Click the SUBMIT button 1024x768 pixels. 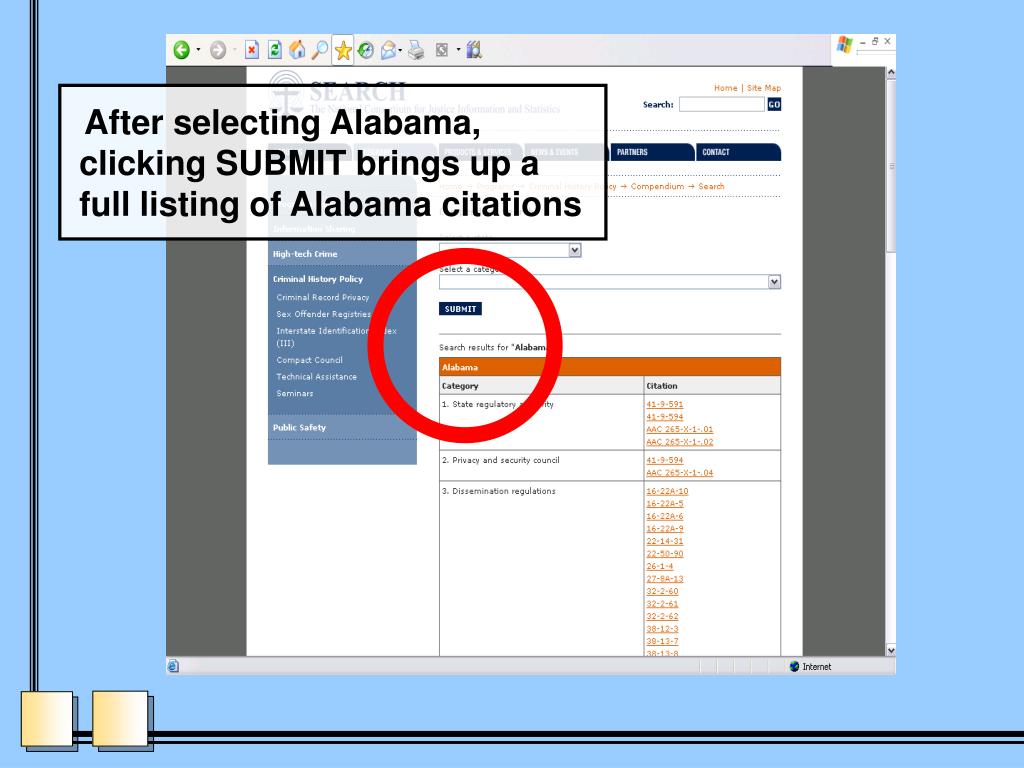[460, 309]
